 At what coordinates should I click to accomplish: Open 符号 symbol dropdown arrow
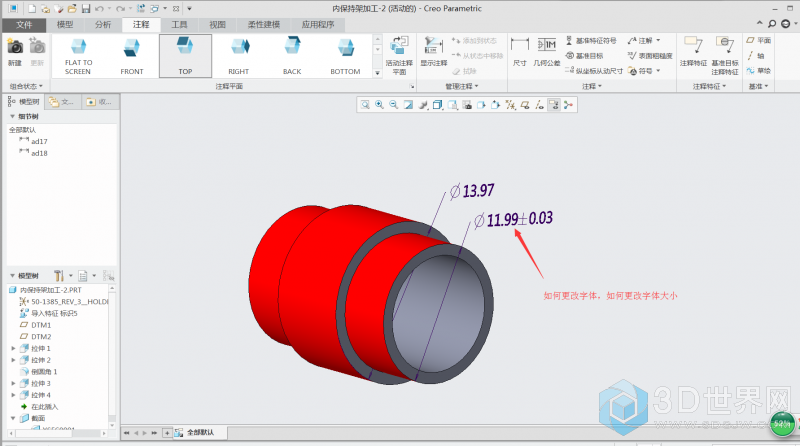click(x=658, y=71)
